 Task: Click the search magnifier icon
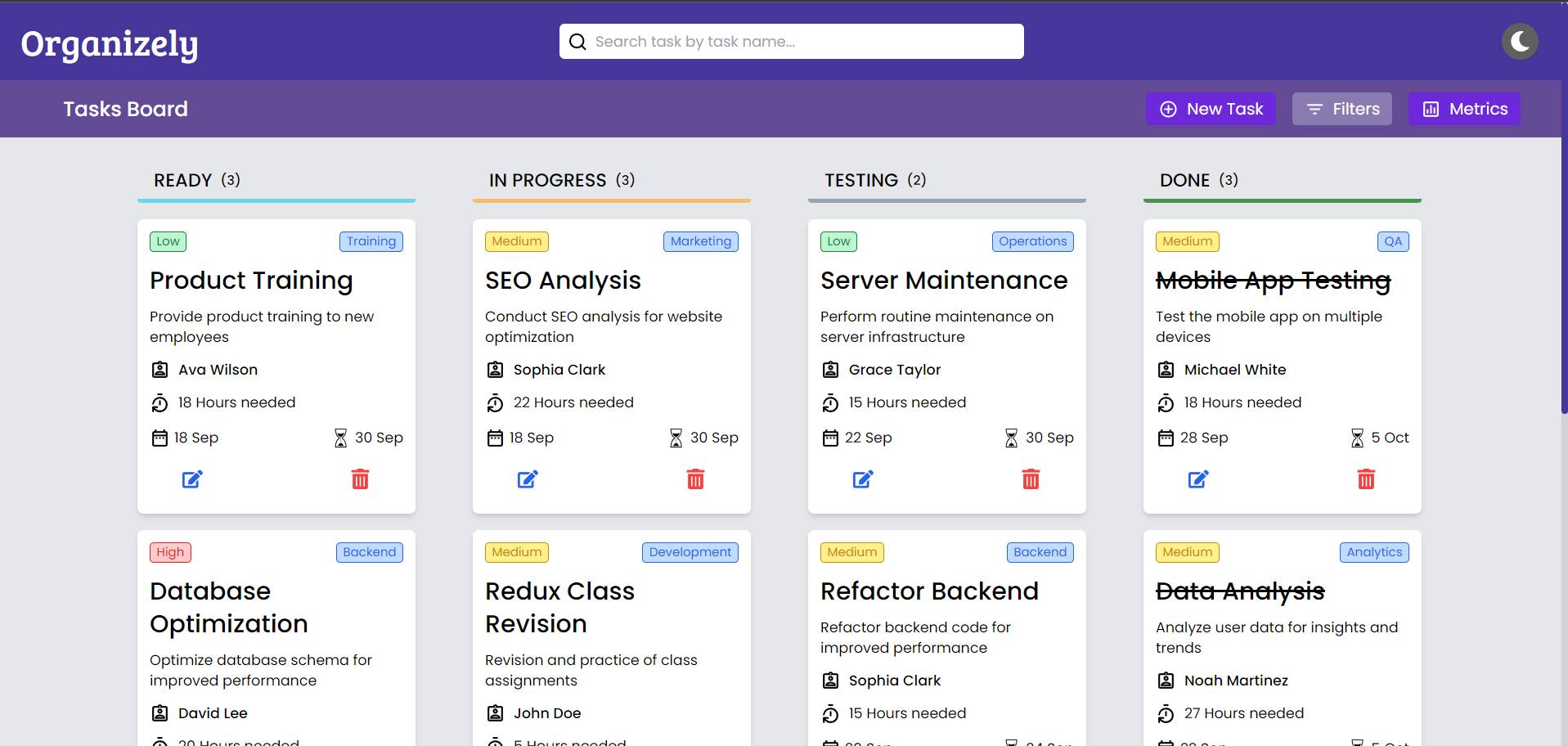577,42
